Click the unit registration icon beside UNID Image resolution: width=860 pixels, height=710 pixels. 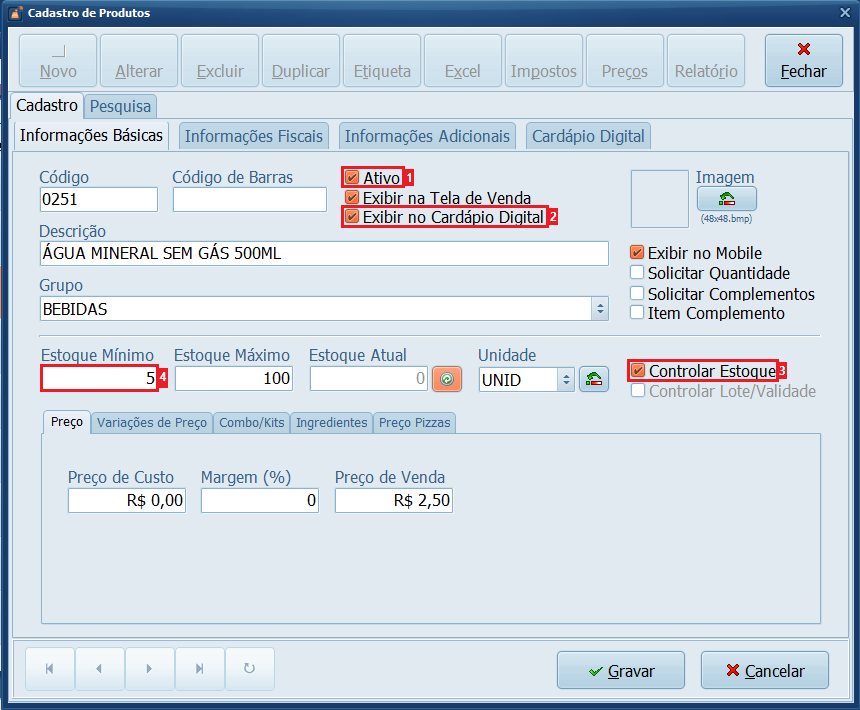click(594, 379)
